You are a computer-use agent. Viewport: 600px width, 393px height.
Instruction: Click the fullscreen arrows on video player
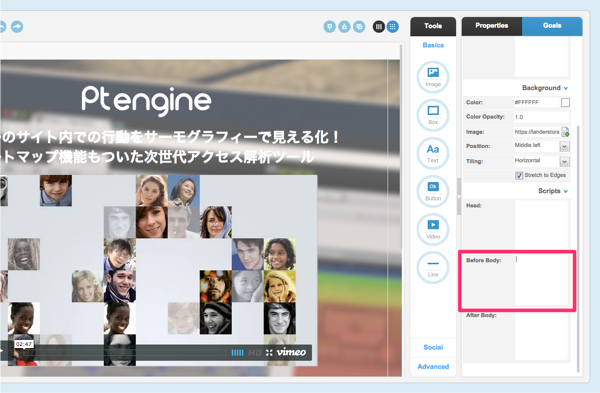tap(269, 352)
